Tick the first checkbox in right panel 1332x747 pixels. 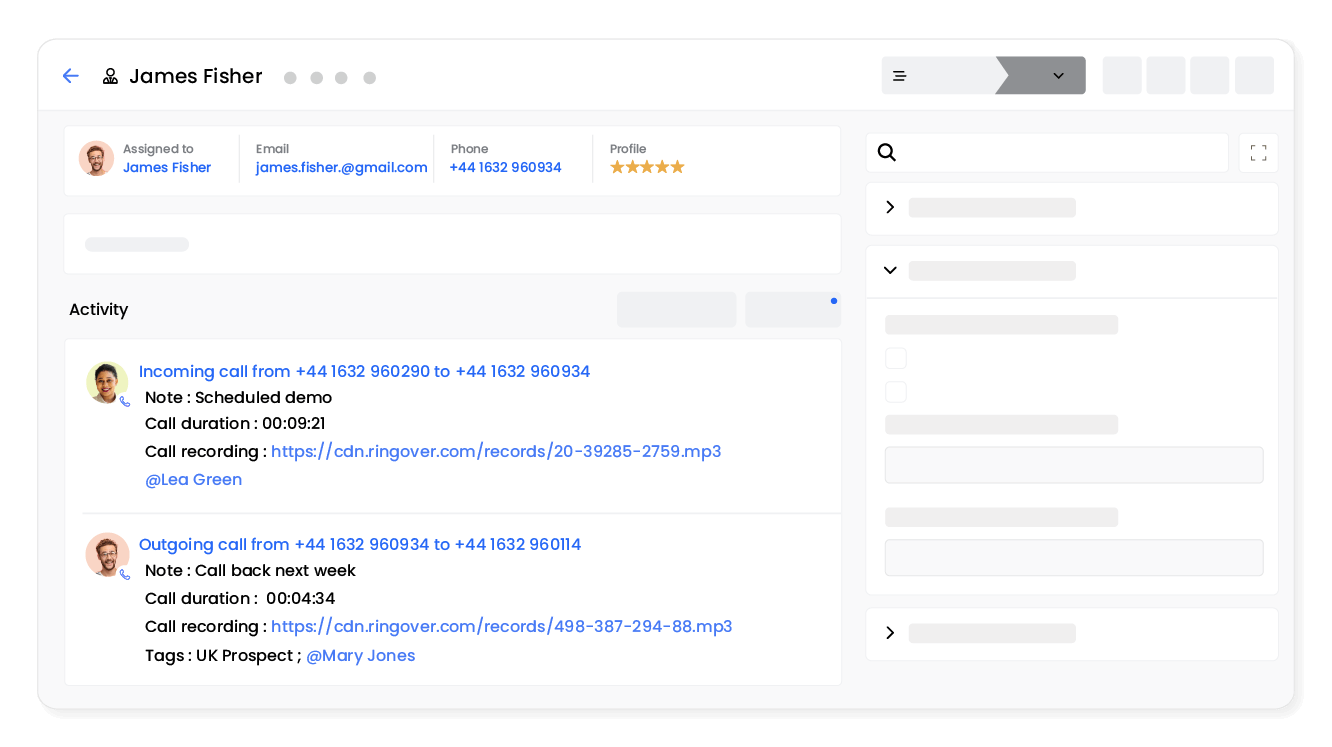[x=896, y=358]
